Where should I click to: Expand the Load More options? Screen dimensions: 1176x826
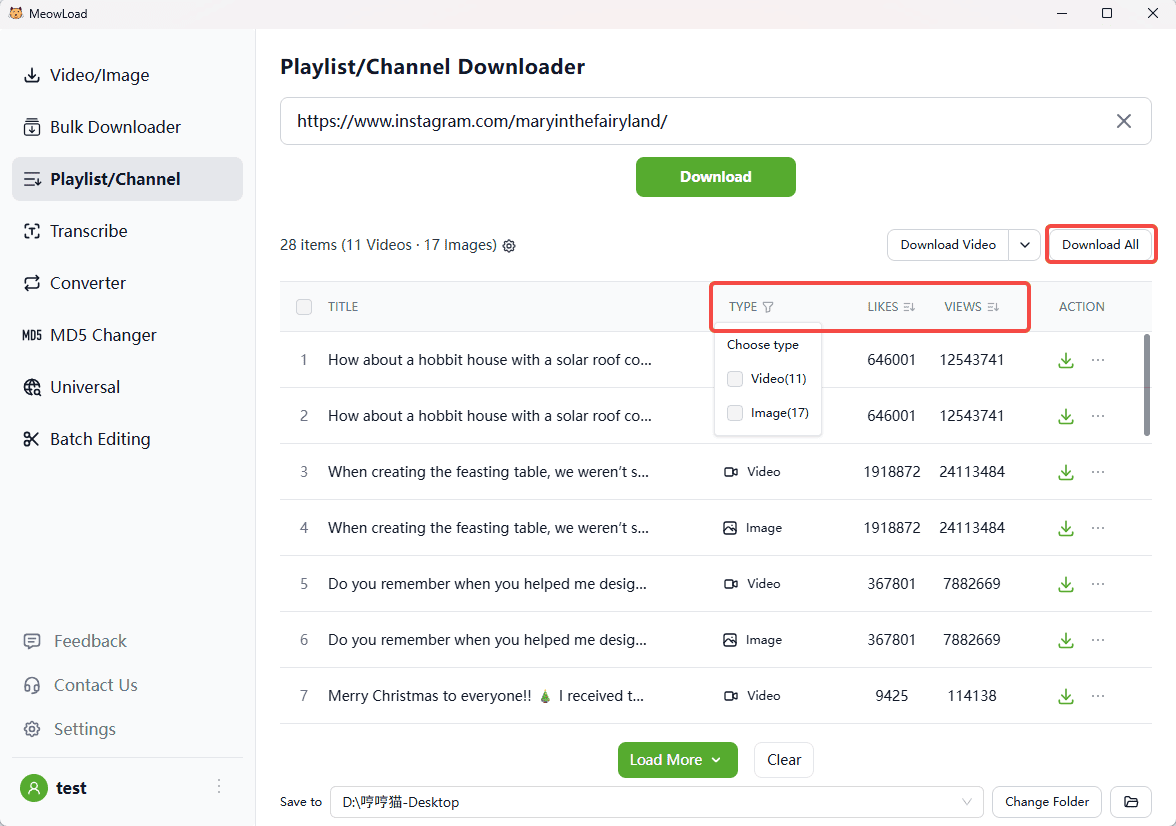716,760
